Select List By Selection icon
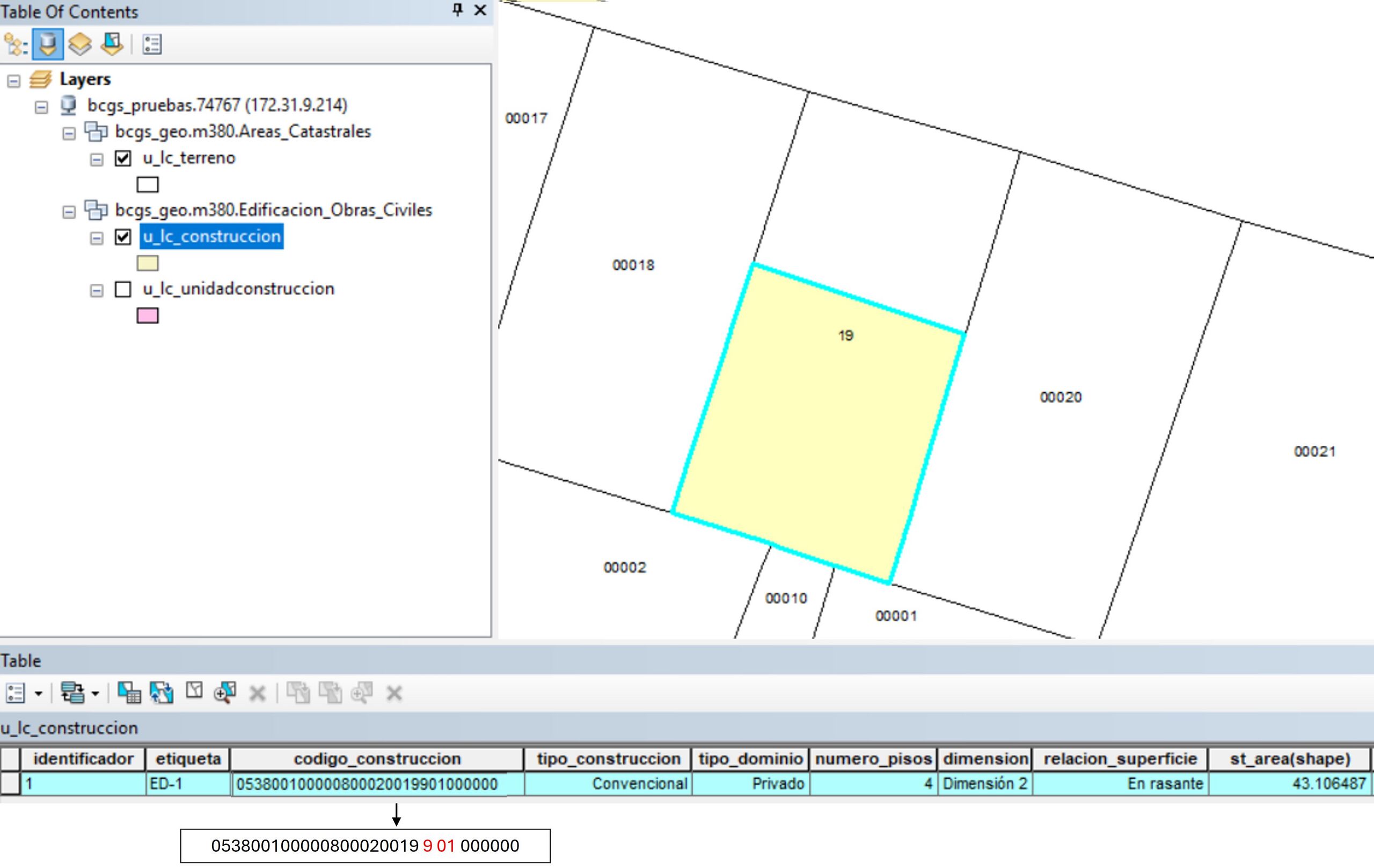Viewport: 1374px width, 868px height. click(x=112, y=45)
